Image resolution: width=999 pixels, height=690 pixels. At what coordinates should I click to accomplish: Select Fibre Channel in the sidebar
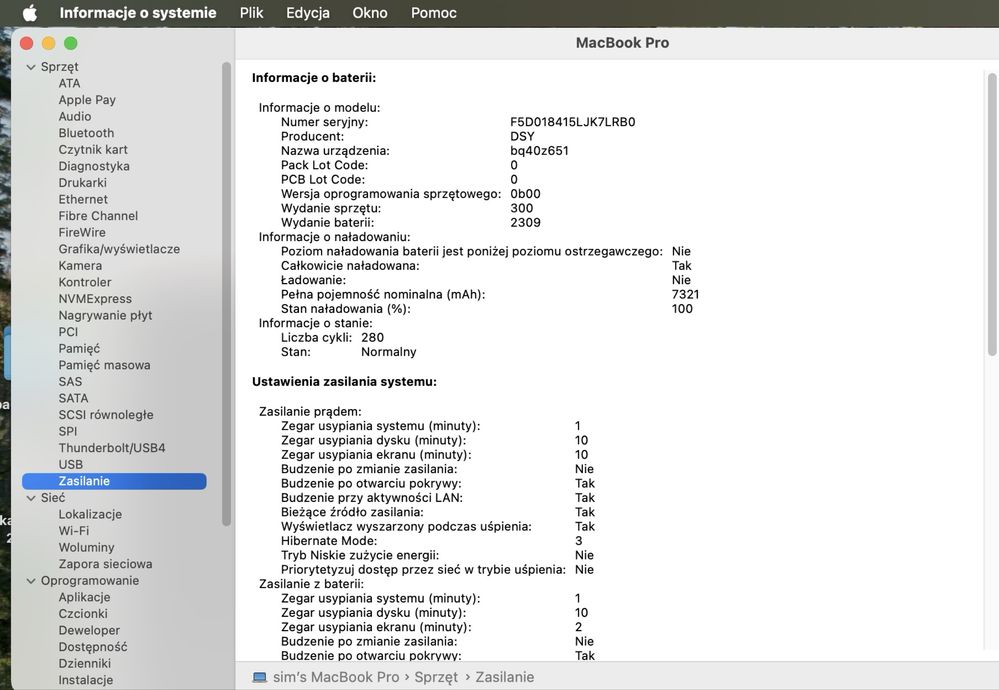coord(98,216)
